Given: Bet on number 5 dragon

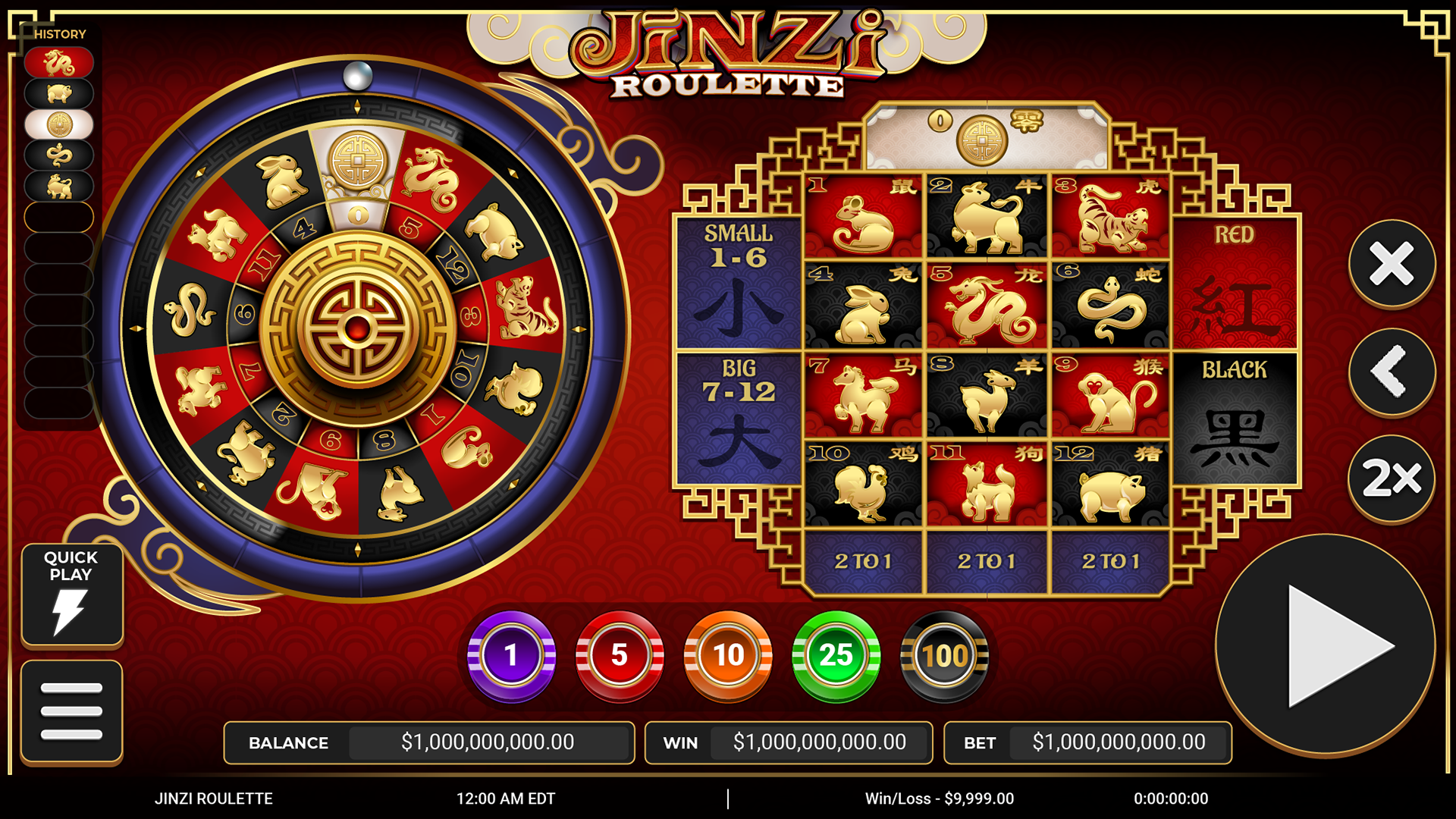Looking at the screenshot, I should (987, 306).
